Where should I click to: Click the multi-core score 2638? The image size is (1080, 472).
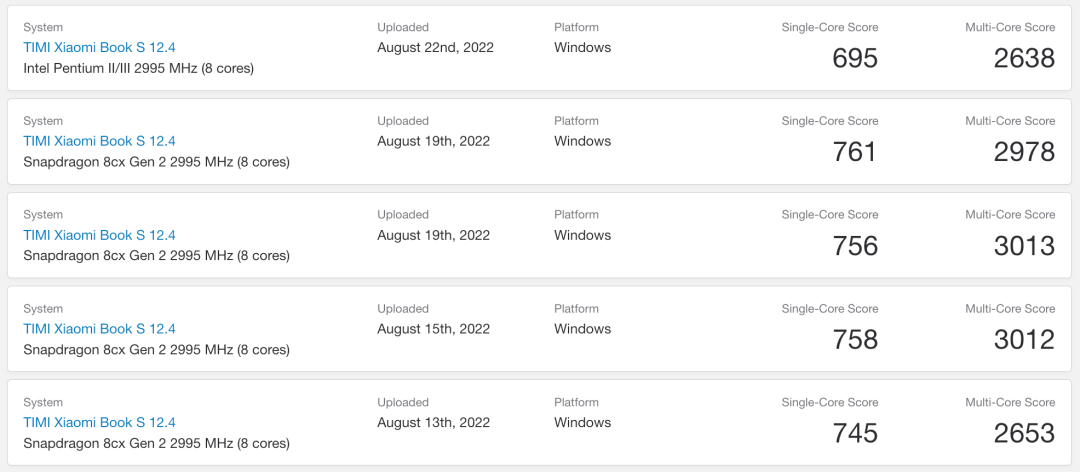pyautogui.click(x=1024, y=59)
